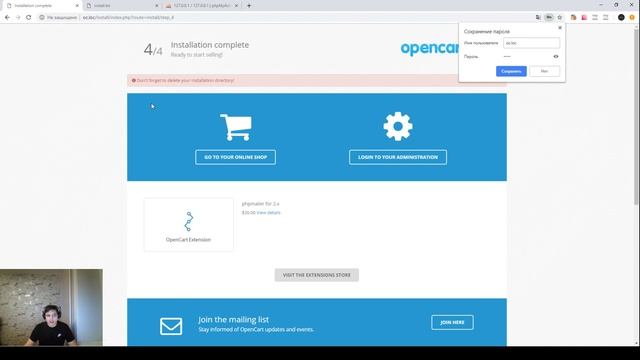Screen dimensions: 640x360
Task: Decline saving password with Нет button
Action: click(x=544, y=71)
